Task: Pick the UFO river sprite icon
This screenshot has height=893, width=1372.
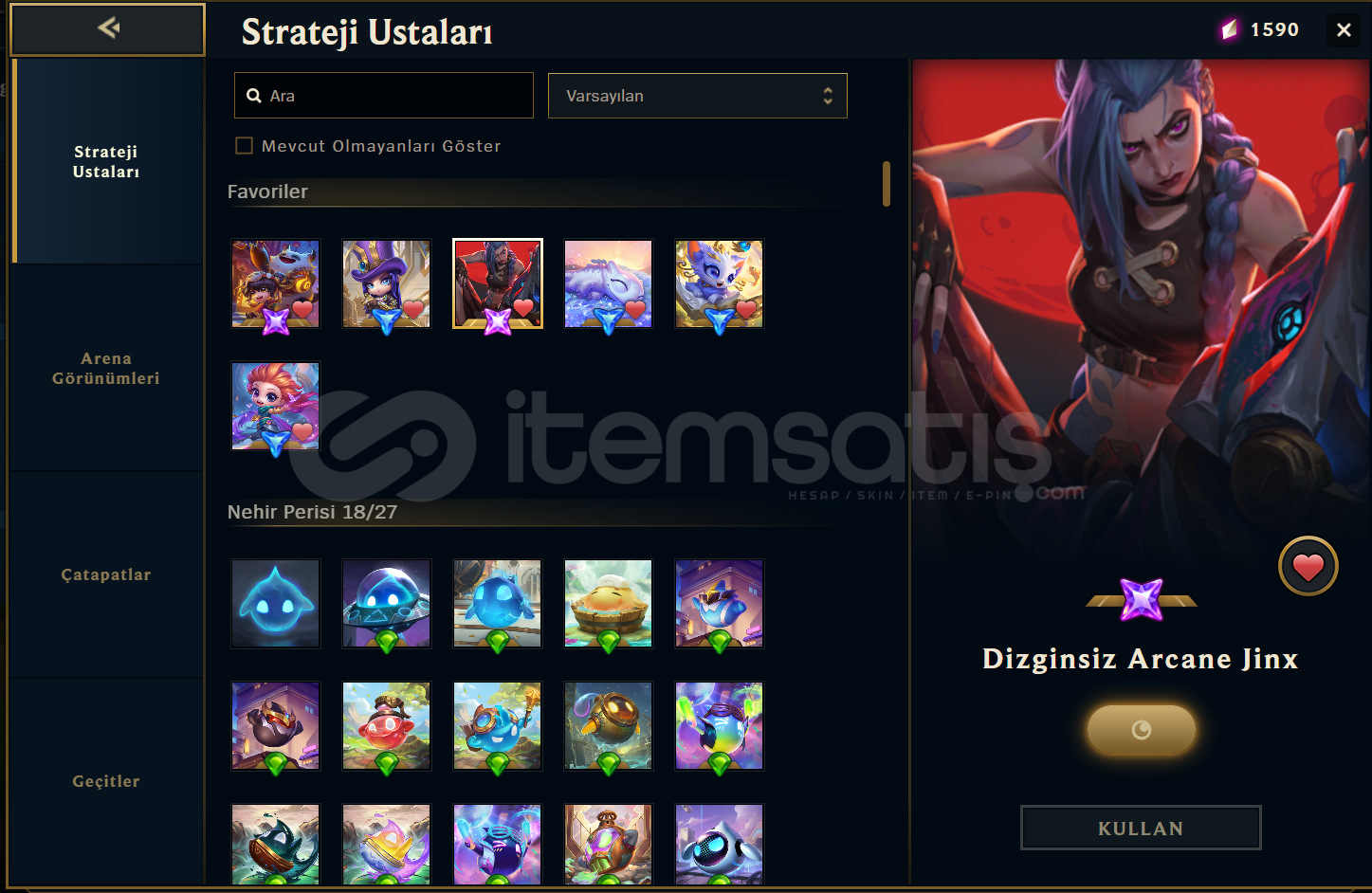Action: (387, 603)
